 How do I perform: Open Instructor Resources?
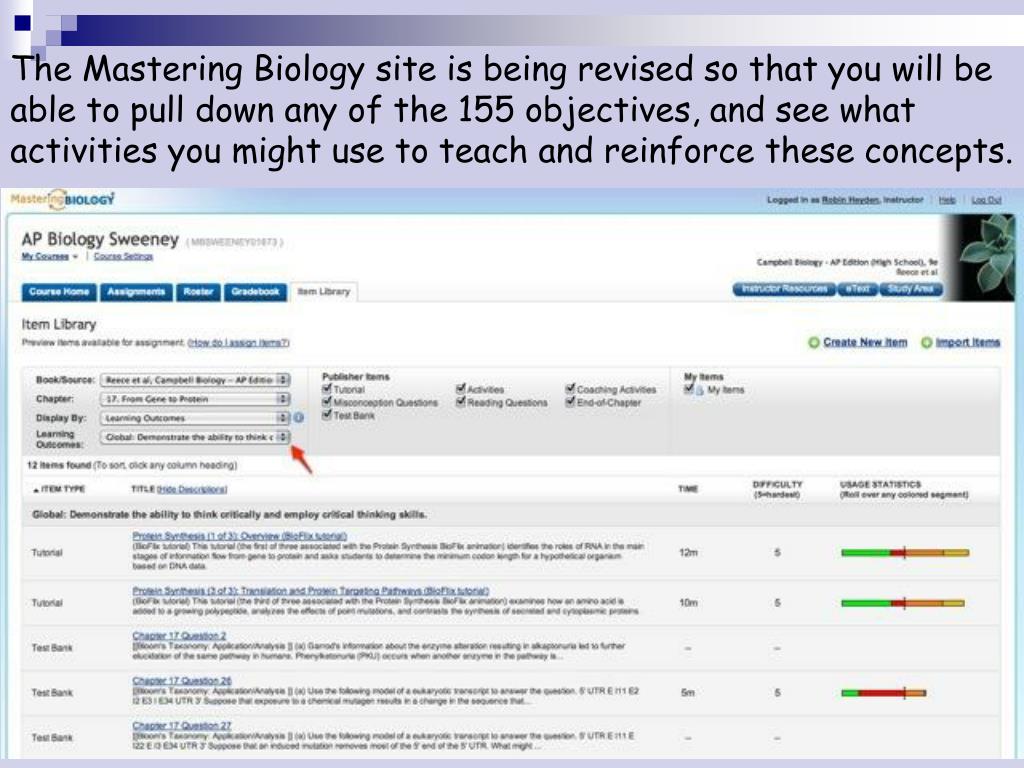point(784,289)
